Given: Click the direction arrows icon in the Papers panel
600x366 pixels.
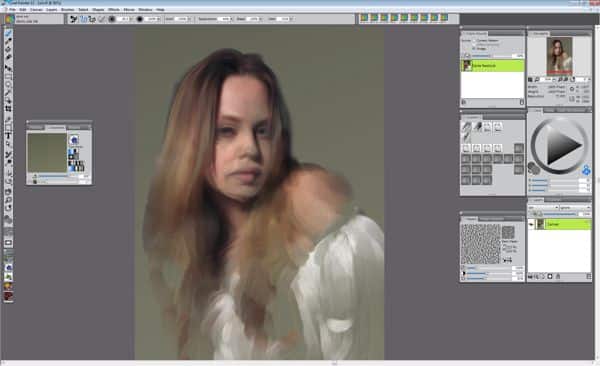Looking at the screenshot, I should point(508,260).
